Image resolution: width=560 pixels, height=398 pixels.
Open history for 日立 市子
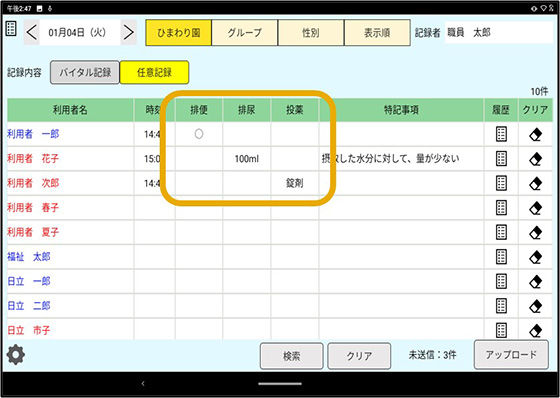pos(501,330)
